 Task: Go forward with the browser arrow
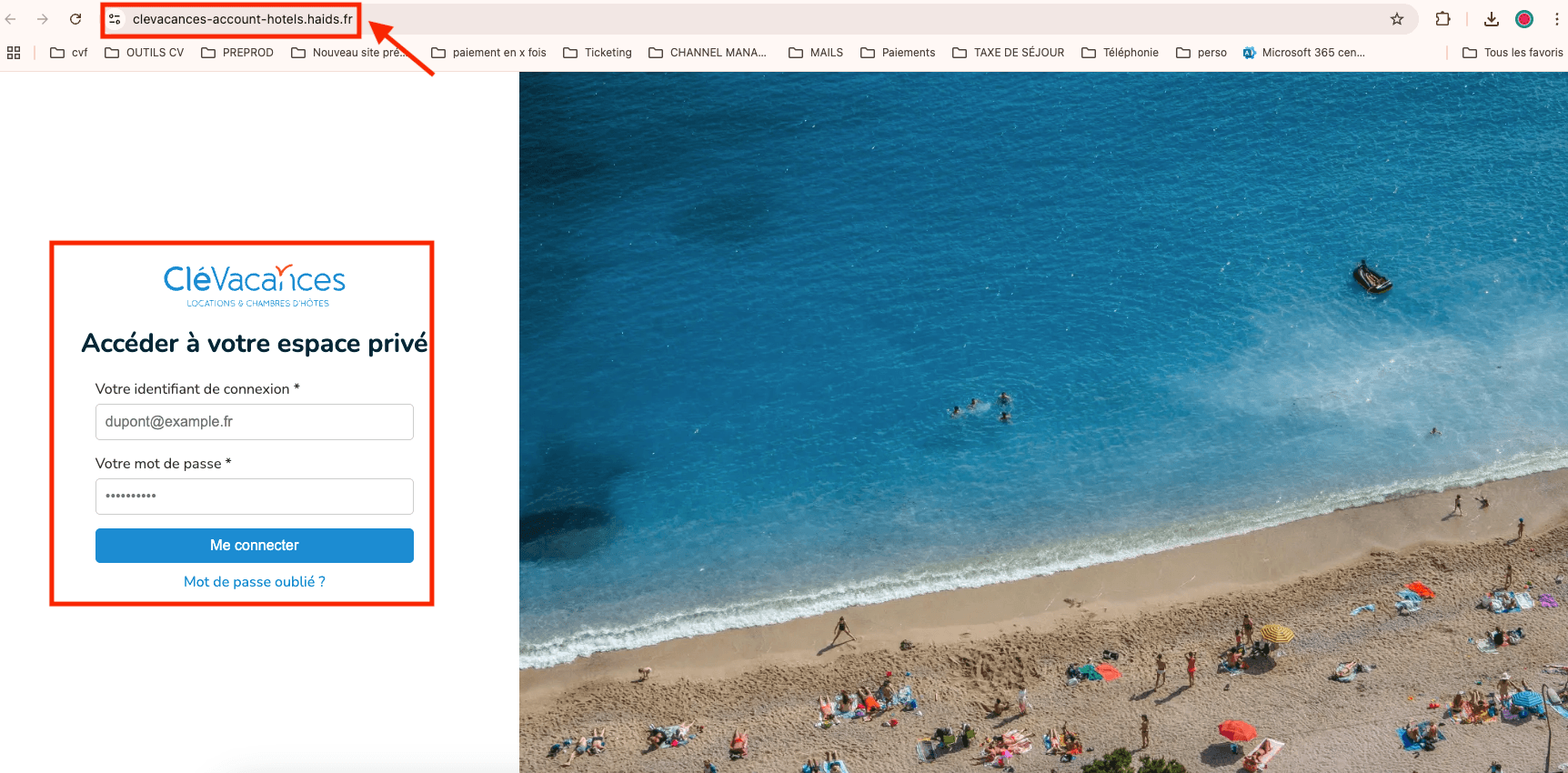(43, 19)
